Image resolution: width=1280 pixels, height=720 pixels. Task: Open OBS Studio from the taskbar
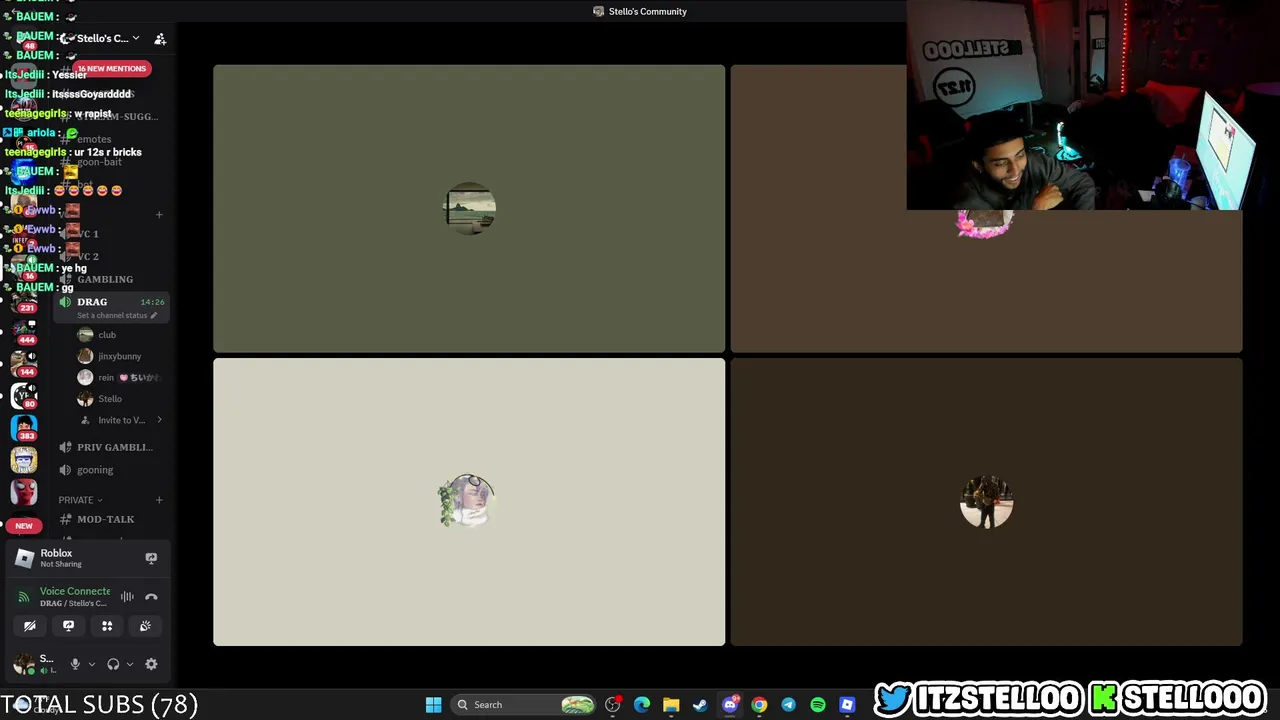[613, 705]
